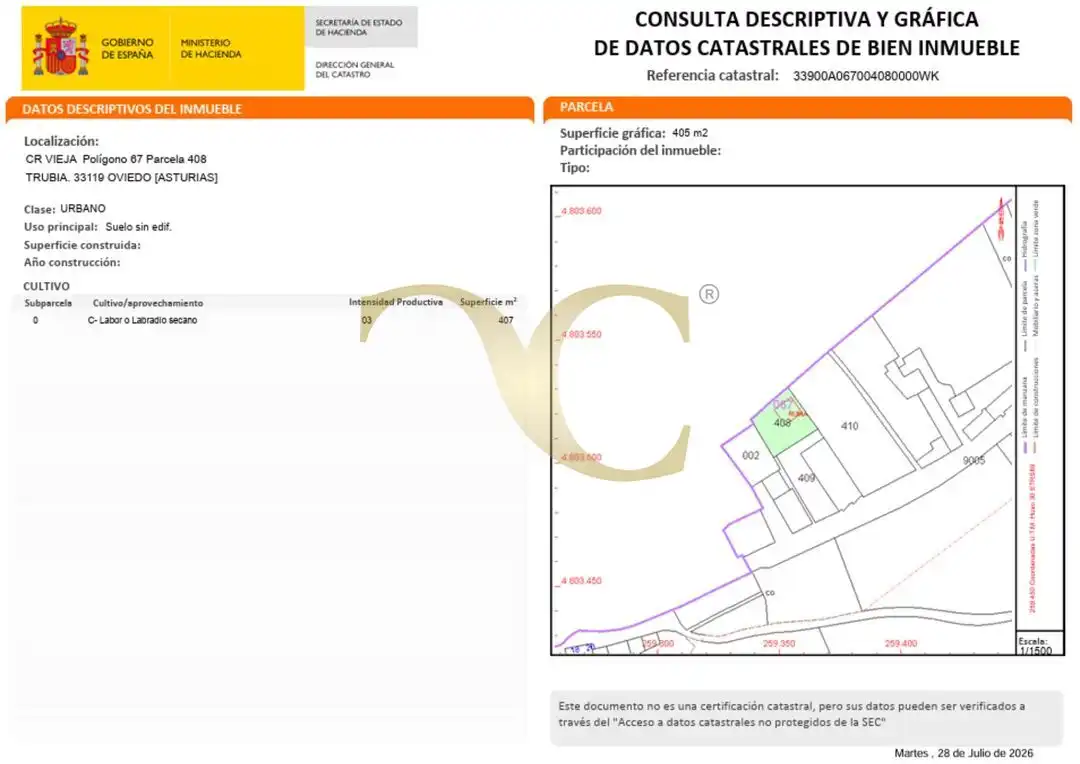Viewport: 1080px width, 764px height.
Task: Click parcel 002 on the map
Action: [x=751, y=455]
